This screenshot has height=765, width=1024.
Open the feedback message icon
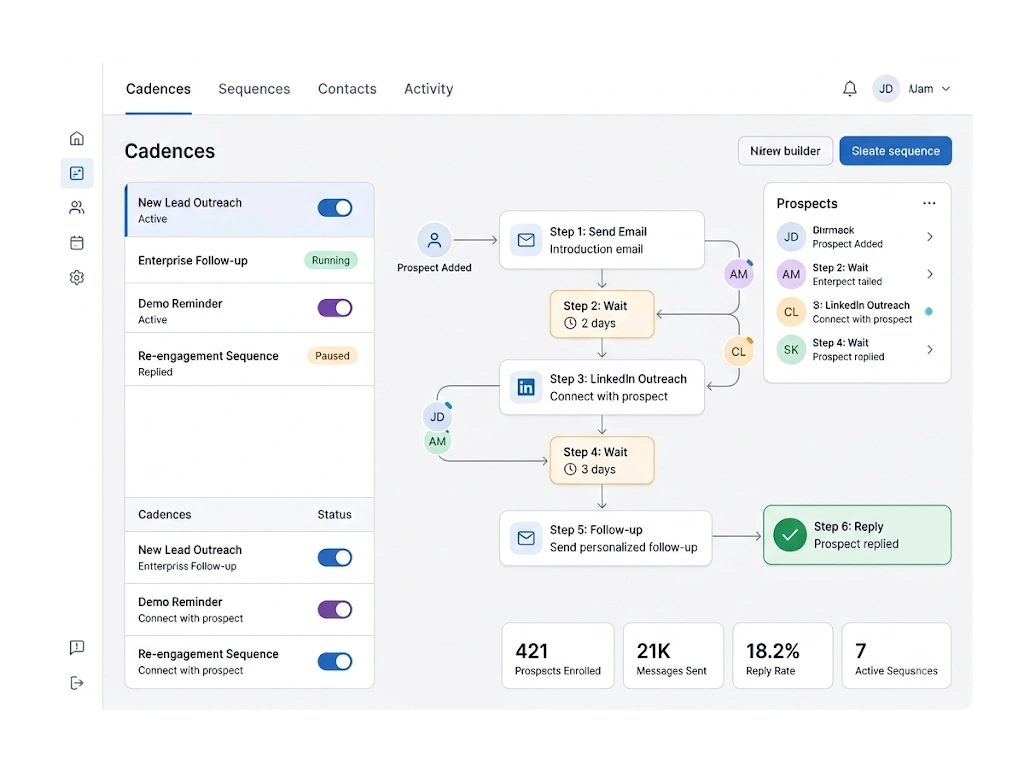click(x=76, y=647)
